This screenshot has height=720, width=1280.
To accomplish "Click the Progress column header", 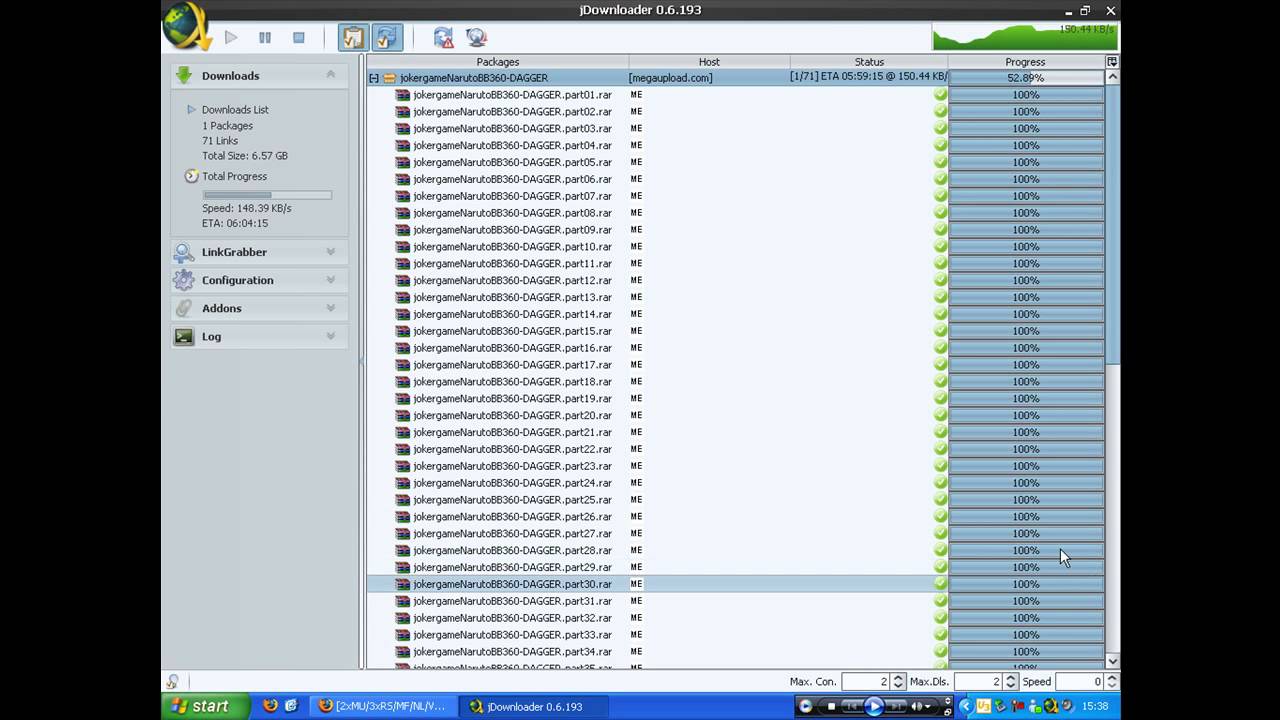I will [x=1025, y=62].
